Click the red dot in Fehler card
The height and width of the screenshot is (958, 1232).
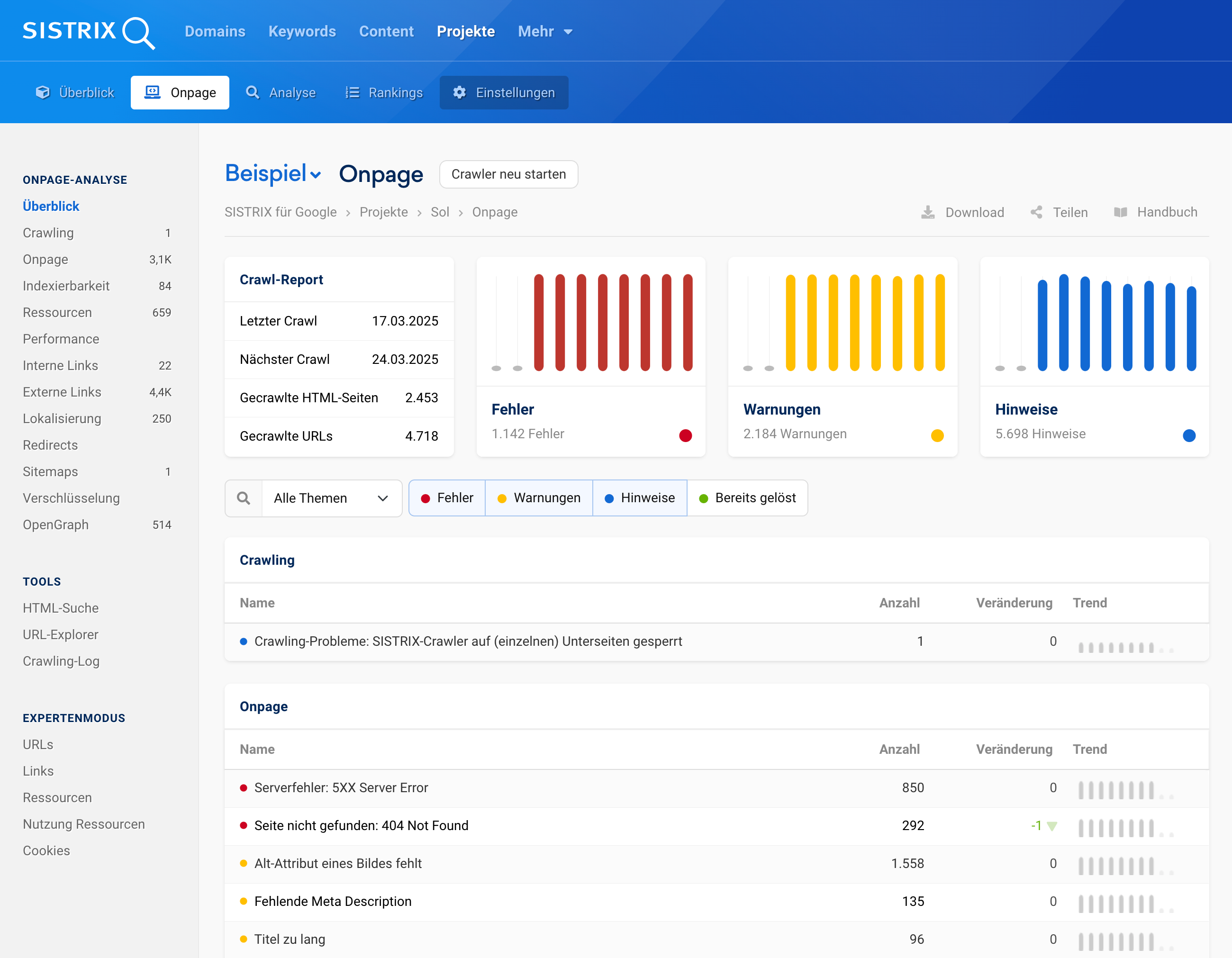(x=685, y=435)
